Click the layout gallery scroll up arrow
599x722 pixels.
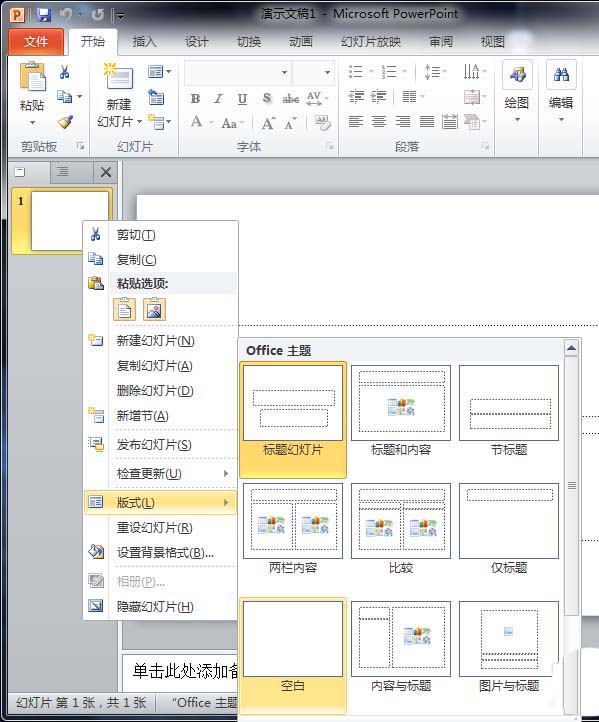coord(571,348)
